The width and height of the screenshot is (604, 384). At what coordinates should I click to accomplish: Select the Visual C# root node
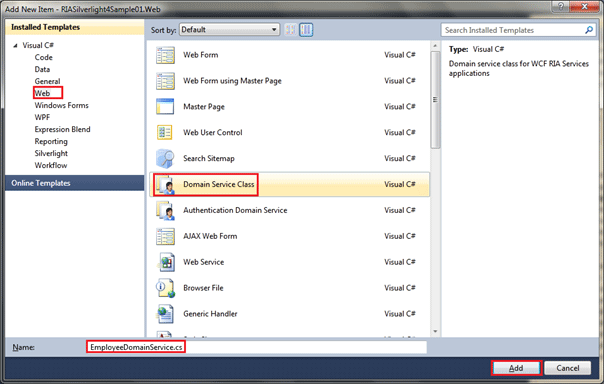[38, 45]
